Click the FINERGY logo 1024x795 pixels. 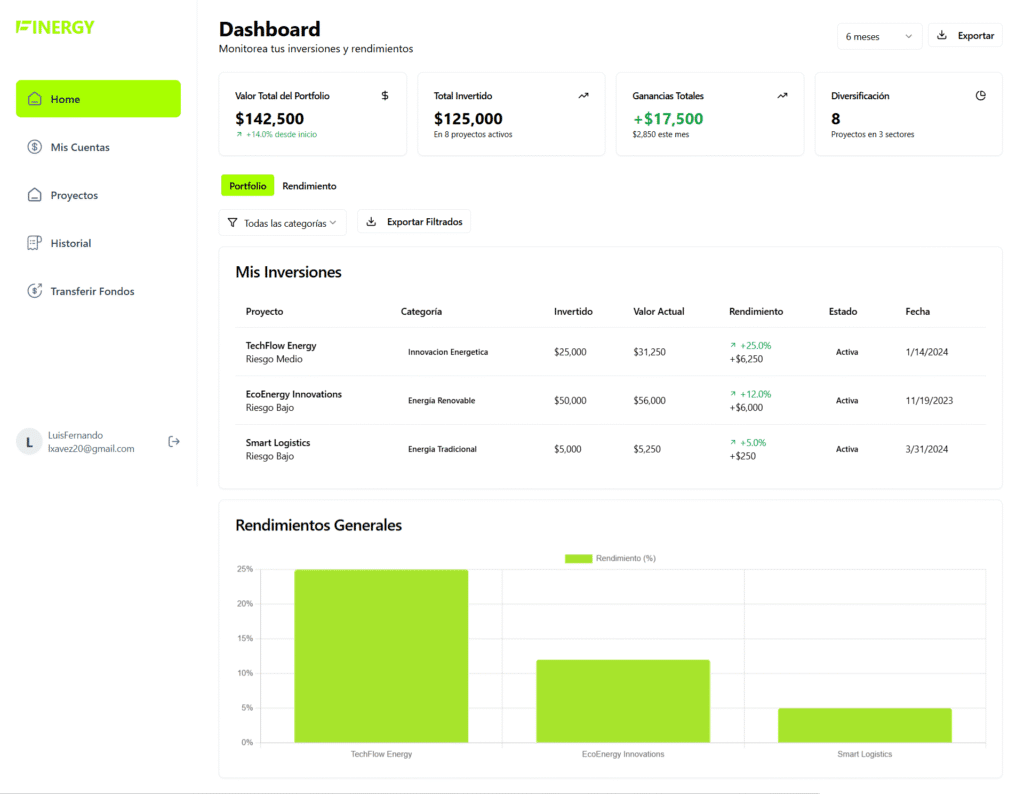(x=55, y=27)
